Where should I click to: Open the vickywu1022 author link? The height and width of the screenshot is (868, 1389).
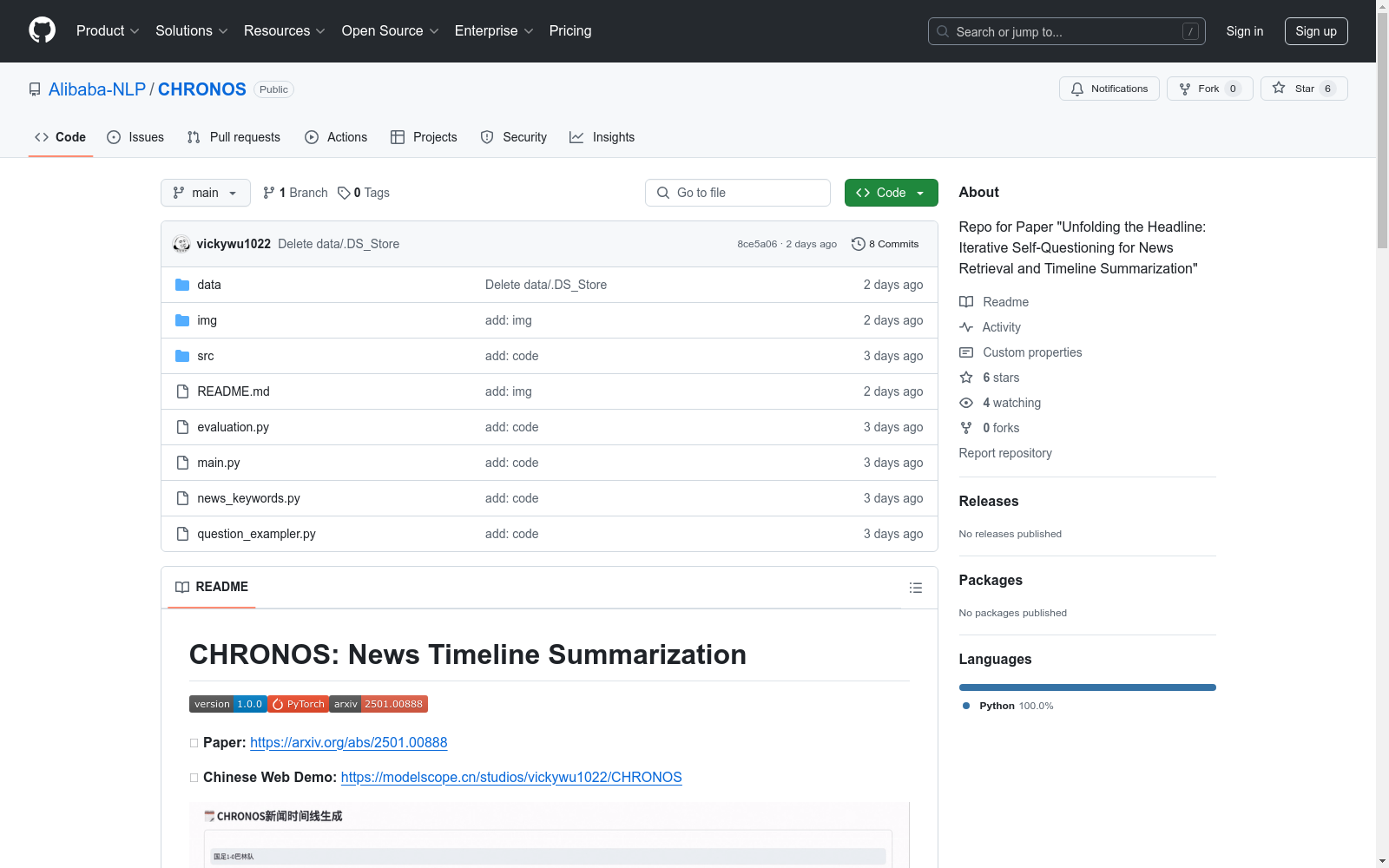tap(234, 244)
